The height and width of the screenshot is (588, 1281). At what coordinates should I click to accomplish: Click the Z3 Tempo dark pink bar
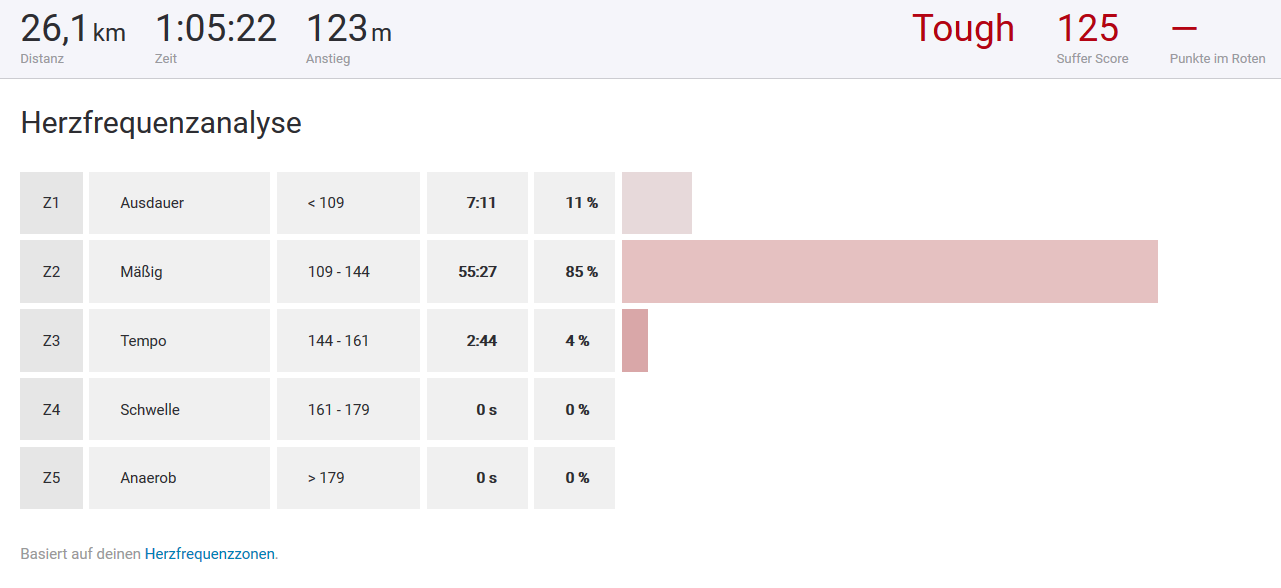tap(635, 340)
